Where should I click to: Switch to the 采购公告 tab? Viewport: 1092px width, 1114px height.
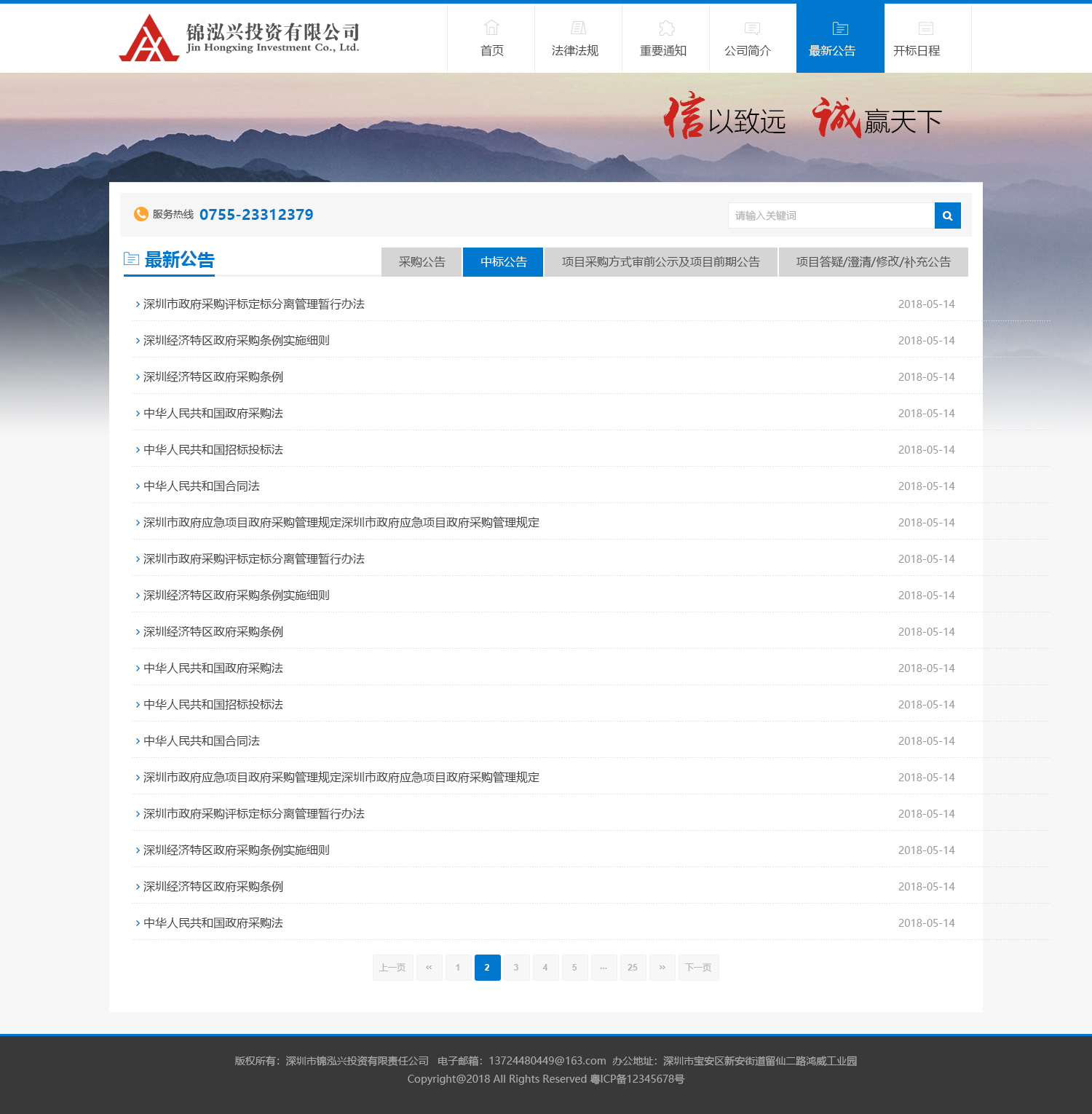(x=421, y=262)
